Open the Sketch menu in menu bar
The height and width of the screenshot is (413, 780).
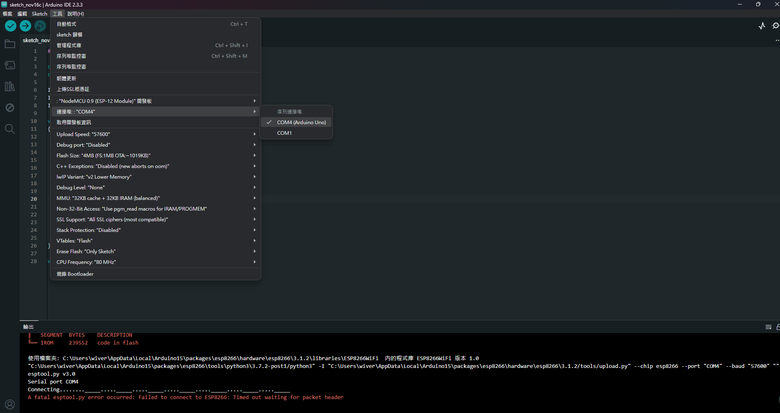[39, 14]
